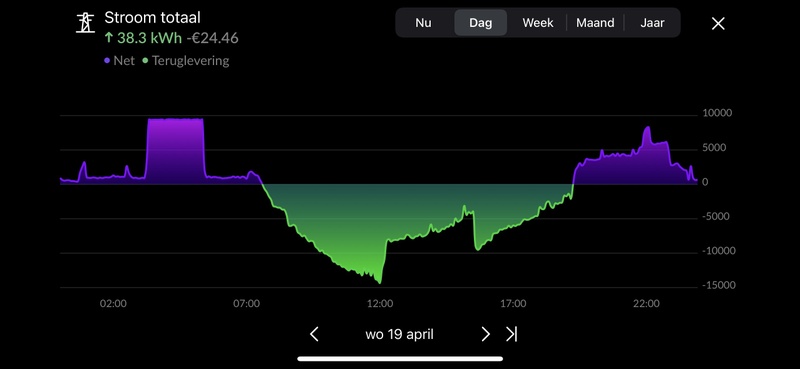Switch to the Week tab
Image resolution: width=800 pixels, height=369 pixels.
point(538,23)
